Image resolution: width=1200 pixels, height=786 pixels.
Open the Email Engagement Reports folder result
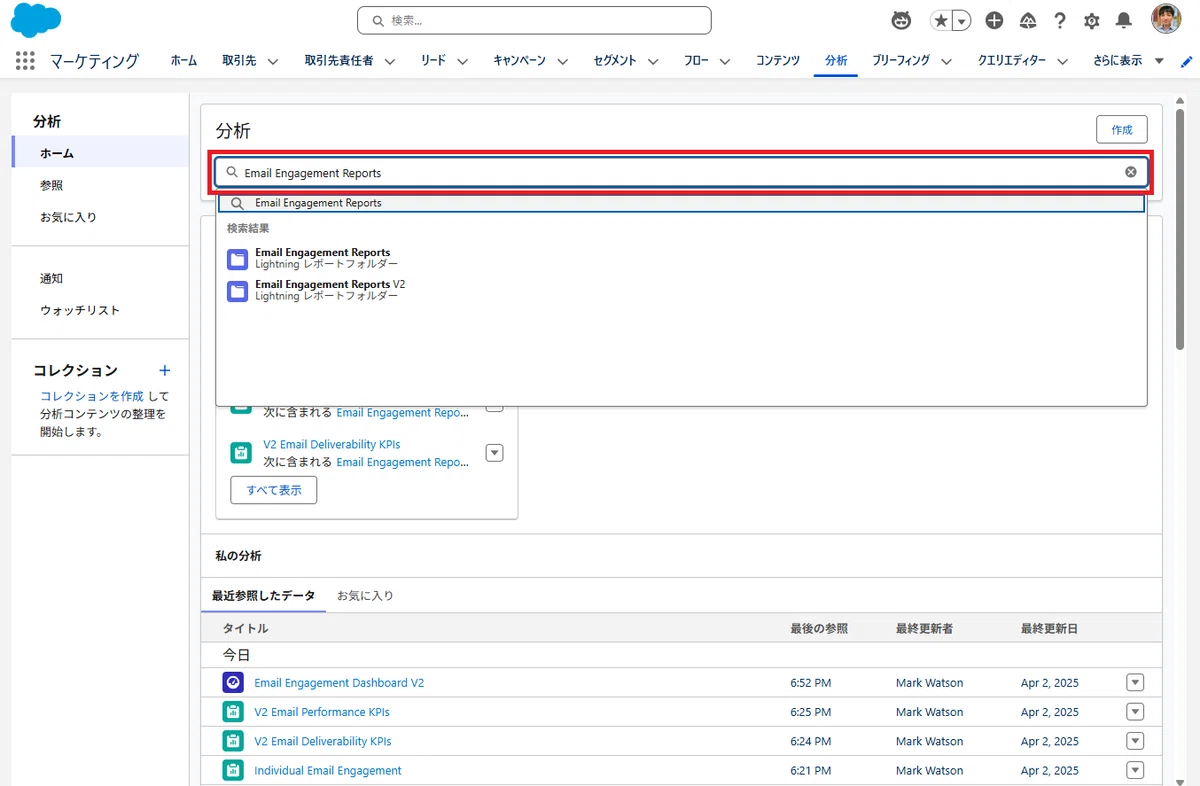point(680,259)
